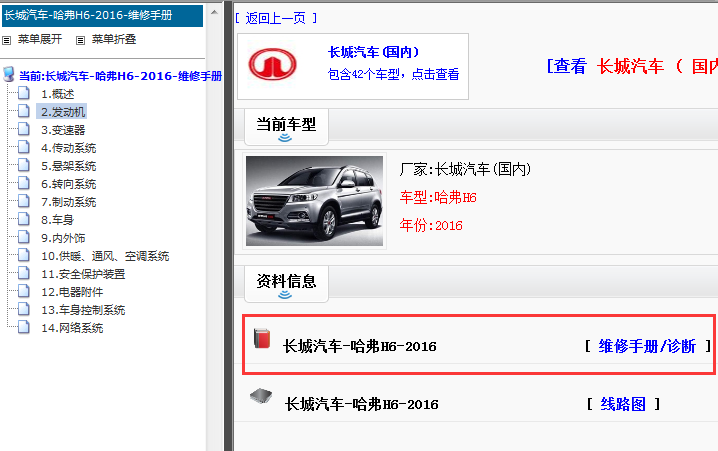Select 4.传动系统 in the tree
The height and width of the screenshot is (451, 718).
pos(68,148)
